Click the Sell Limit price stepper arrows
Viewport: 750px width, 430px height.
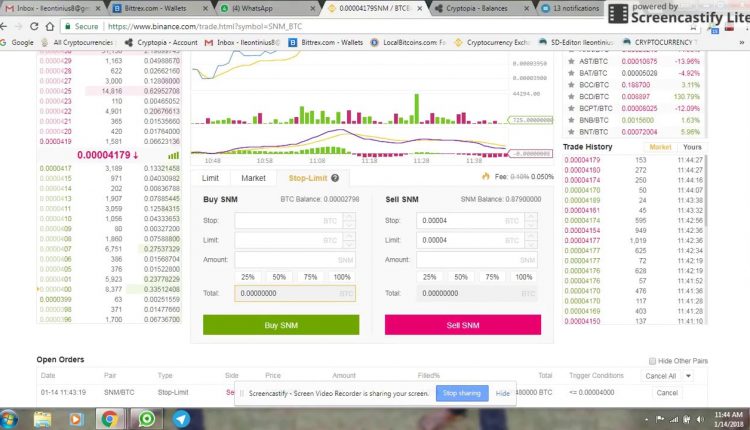click(531, 240)
